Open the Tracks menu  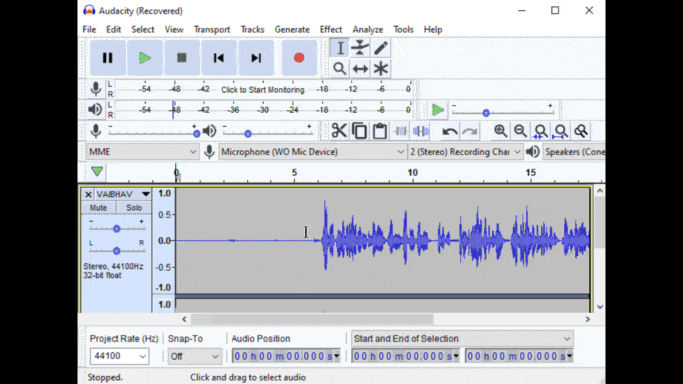(252, 30)
